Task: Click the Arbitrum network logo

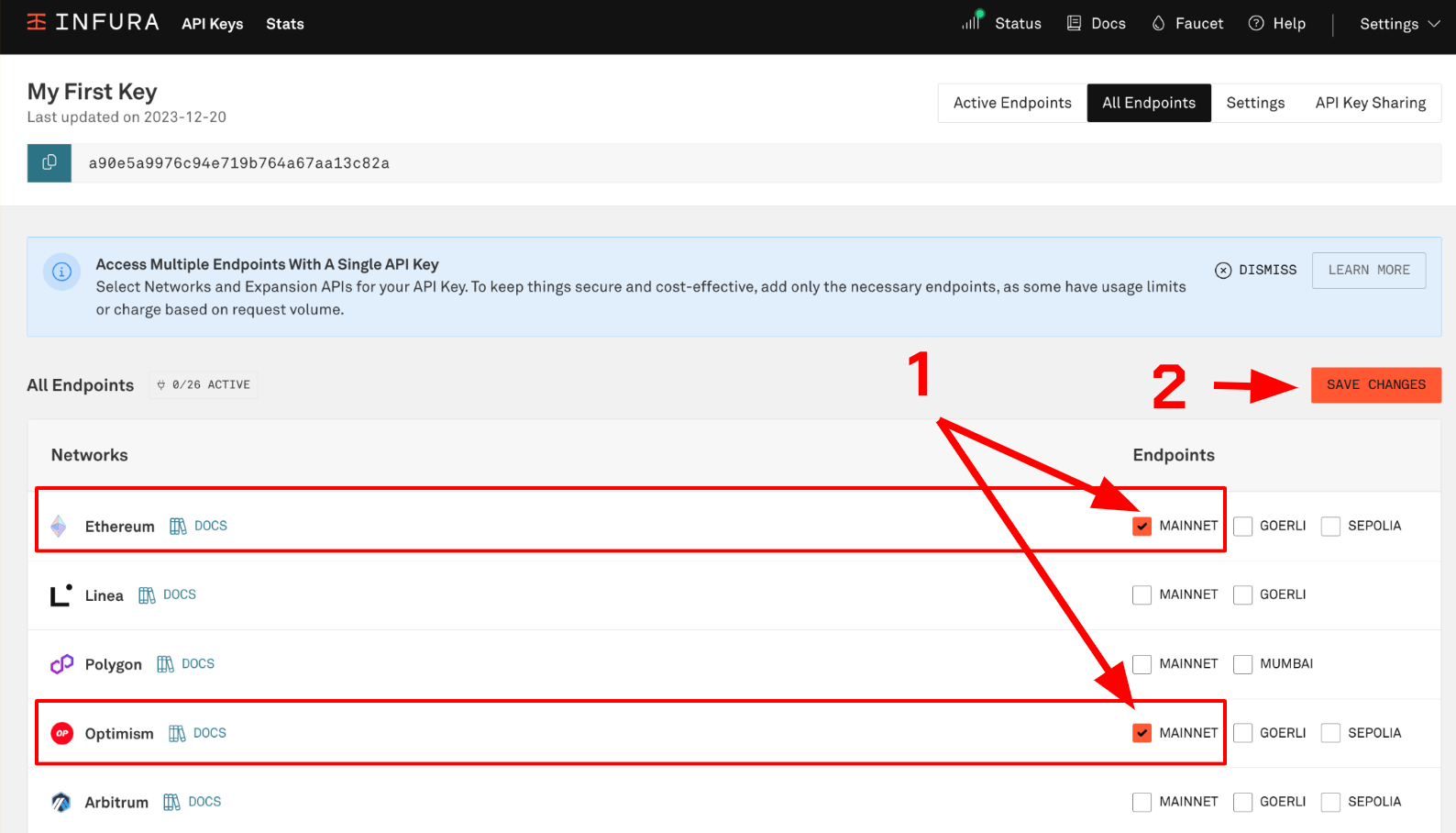Action: 61,802
